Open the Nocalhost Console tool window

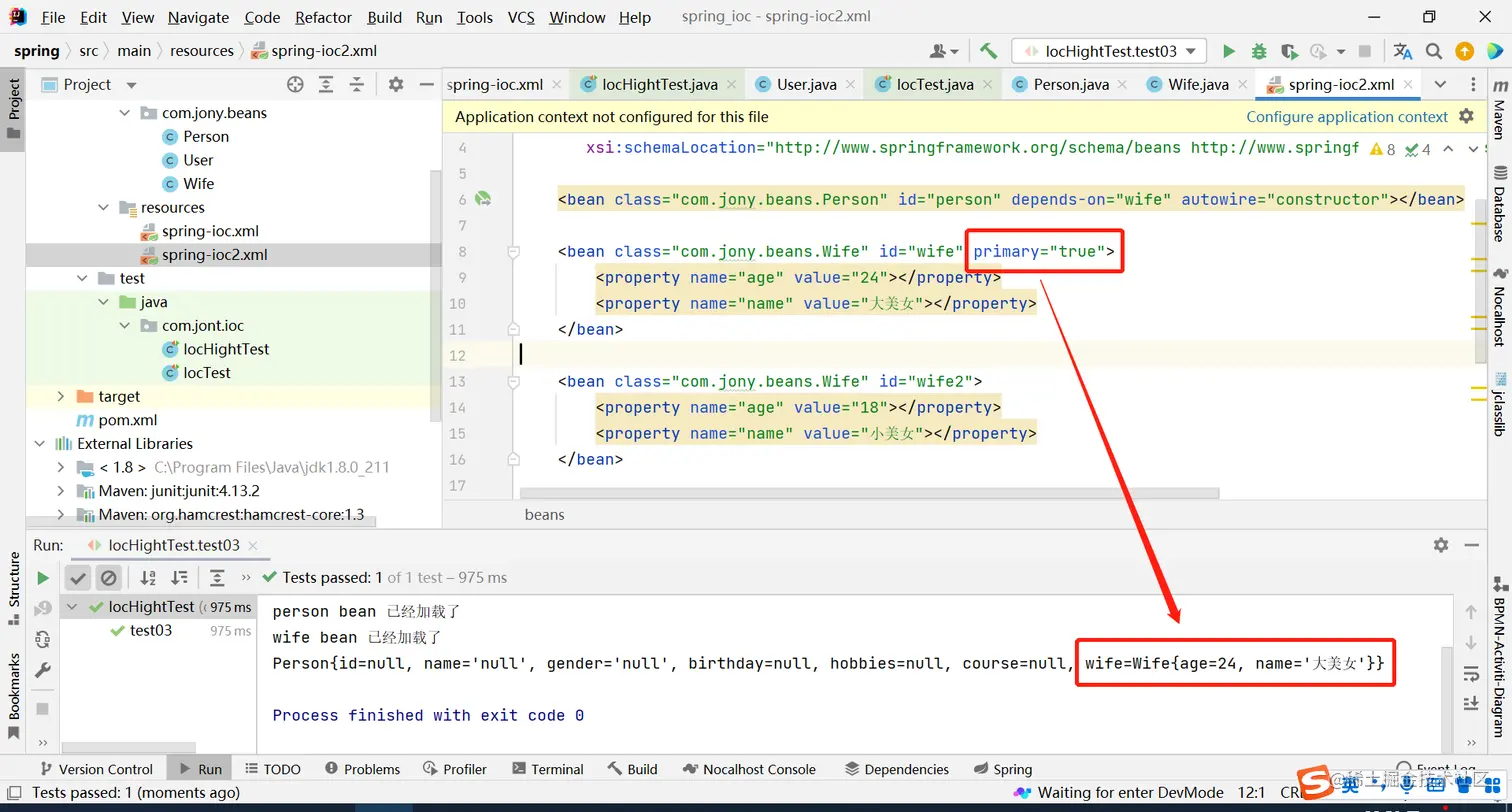point(750,769)
